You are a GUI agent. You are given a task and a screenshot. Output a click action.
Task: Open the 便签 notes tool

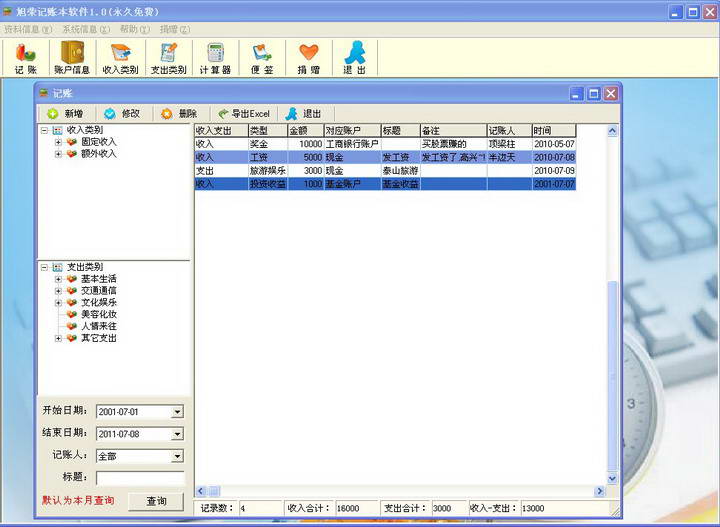(262, 58)
